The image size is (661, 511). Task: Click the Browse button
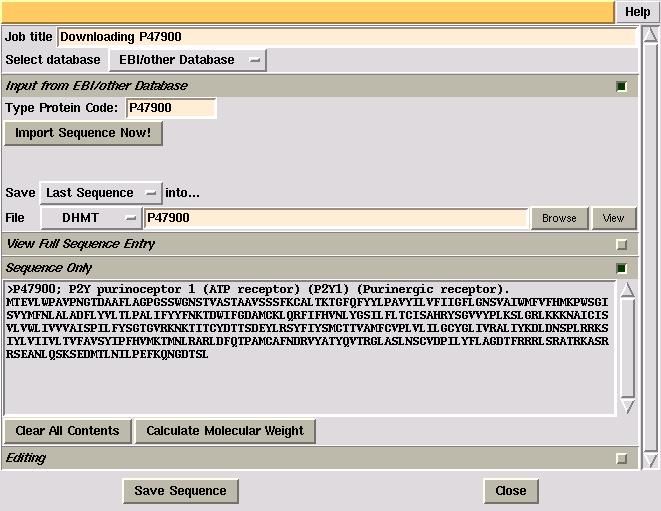coord(559,218)
